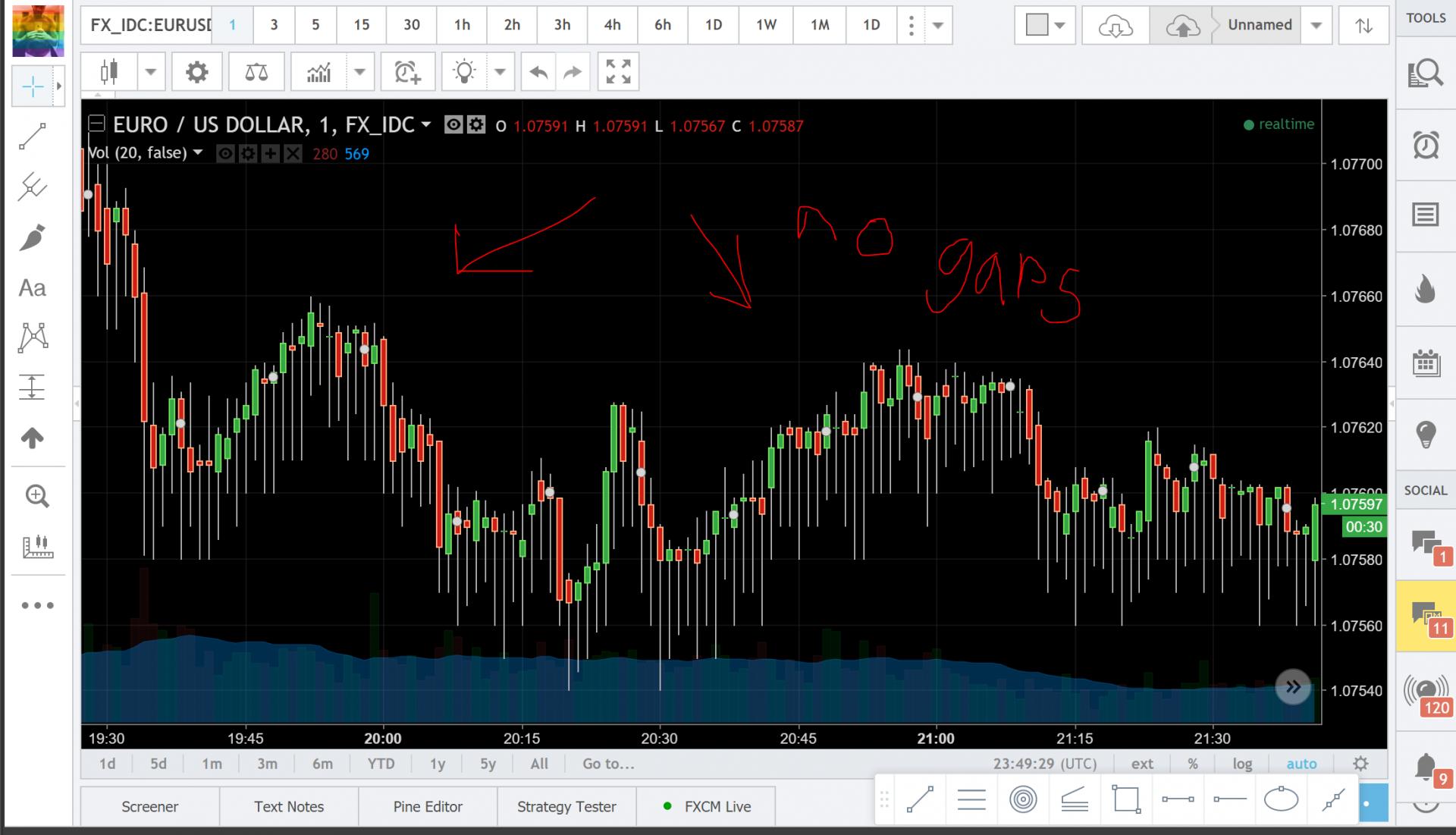Select the trend line drawing tool

[x=32, y=137]
